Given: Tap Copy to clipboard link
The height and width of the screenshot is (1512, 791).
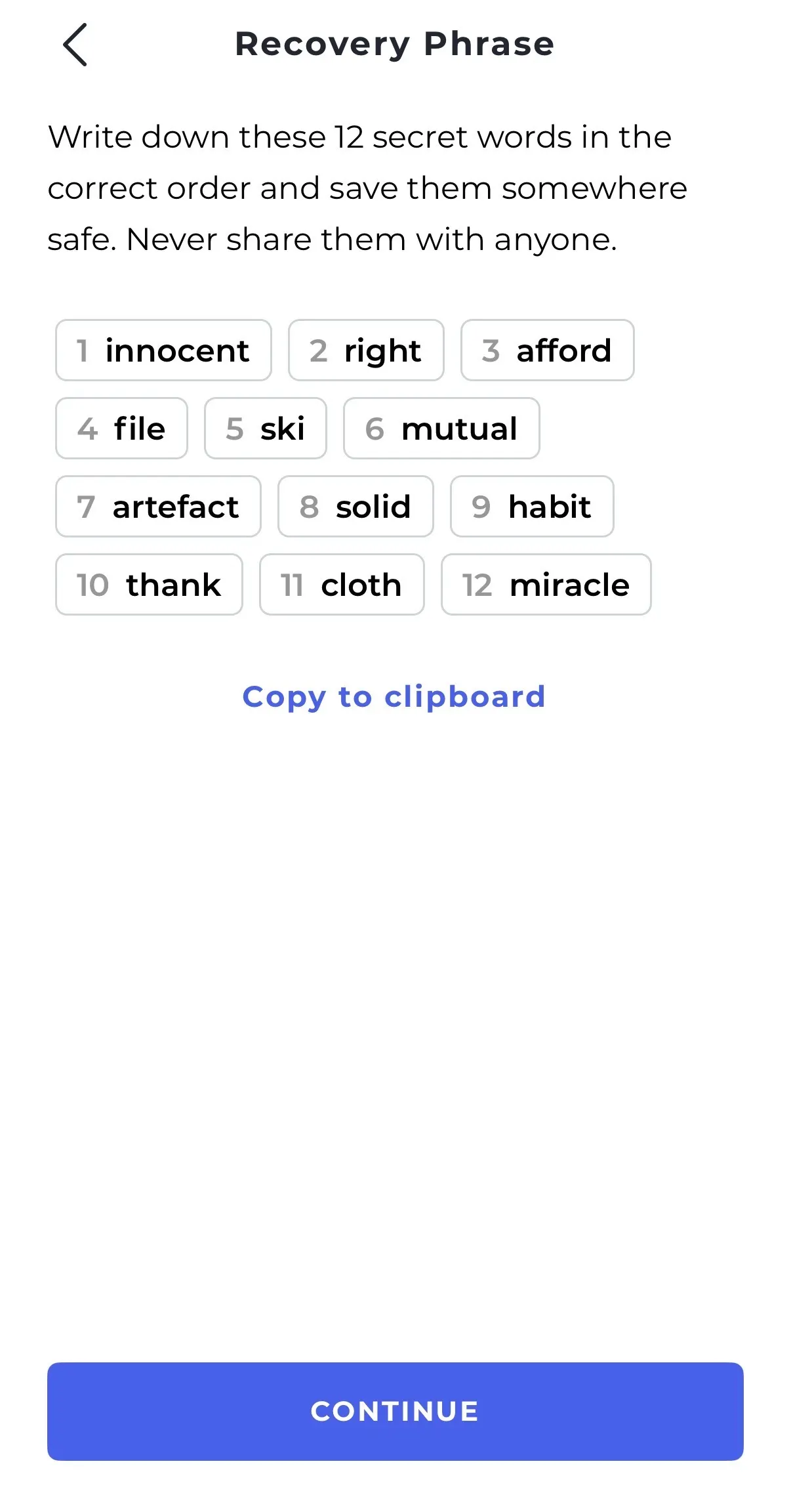Looking at the screenshot, I should tap(394, 696).
